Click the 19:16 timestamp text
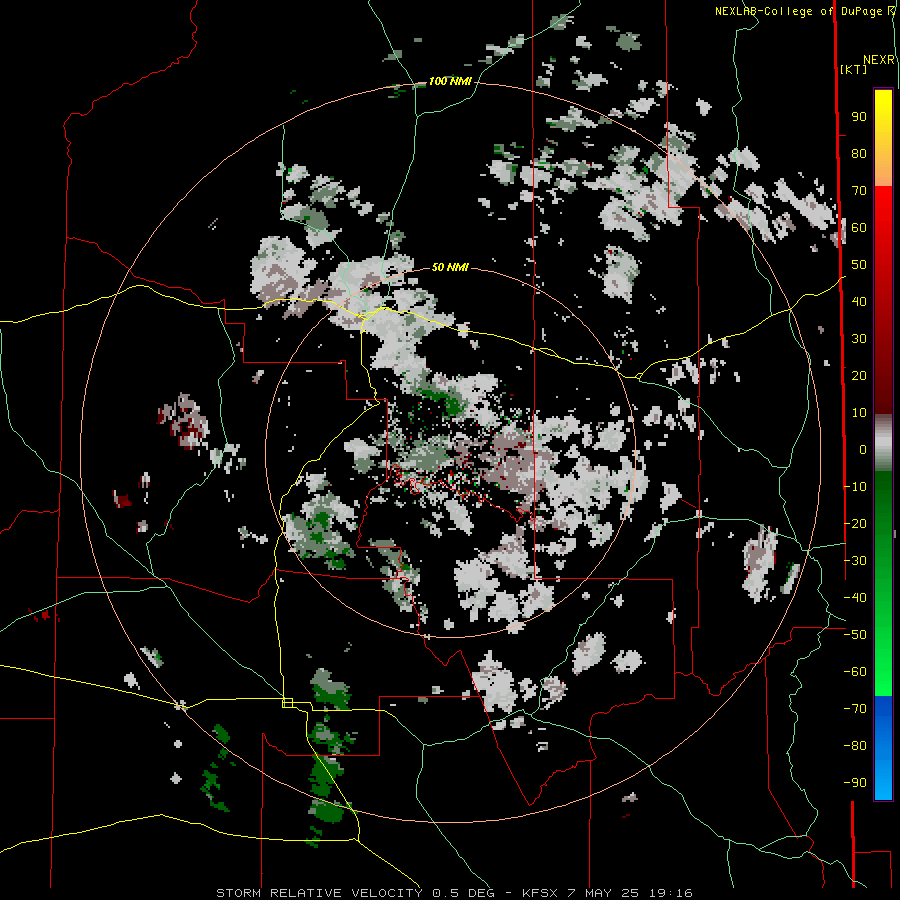 (671, 893)
